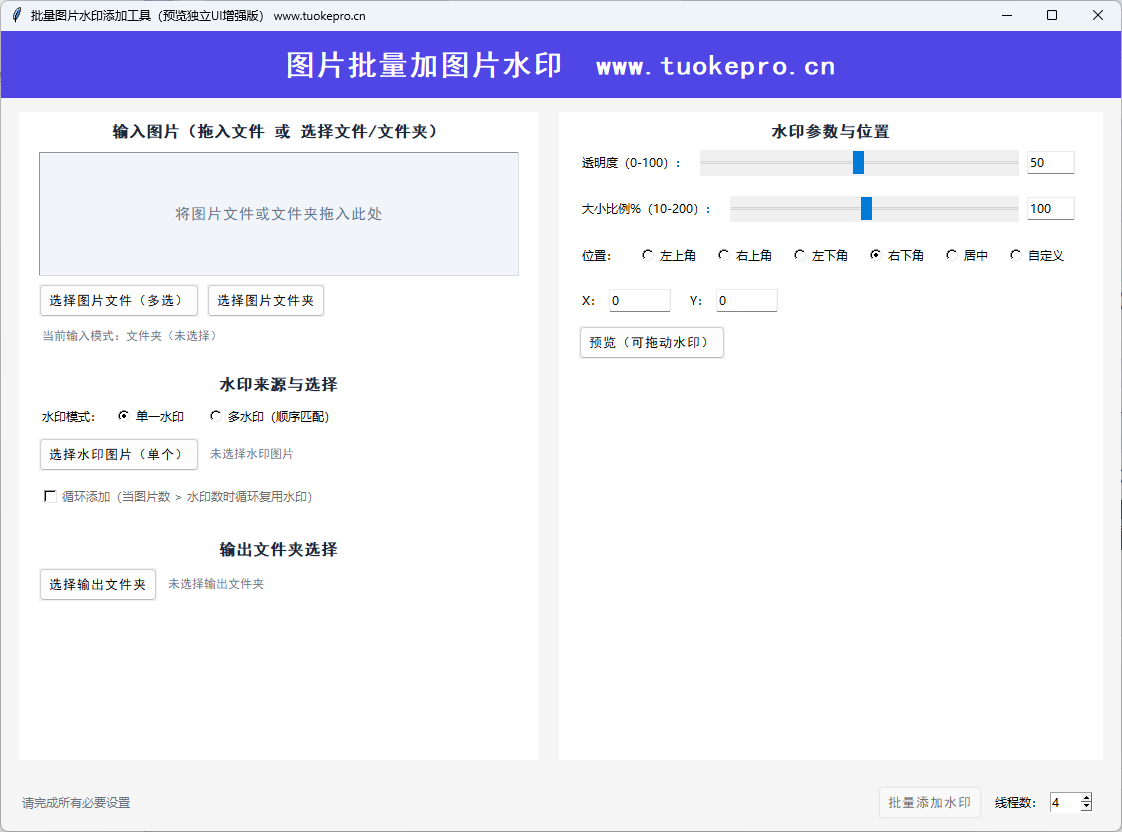
Task: Click the 大小比例% slider handle
Action: [x=866, y=208]
